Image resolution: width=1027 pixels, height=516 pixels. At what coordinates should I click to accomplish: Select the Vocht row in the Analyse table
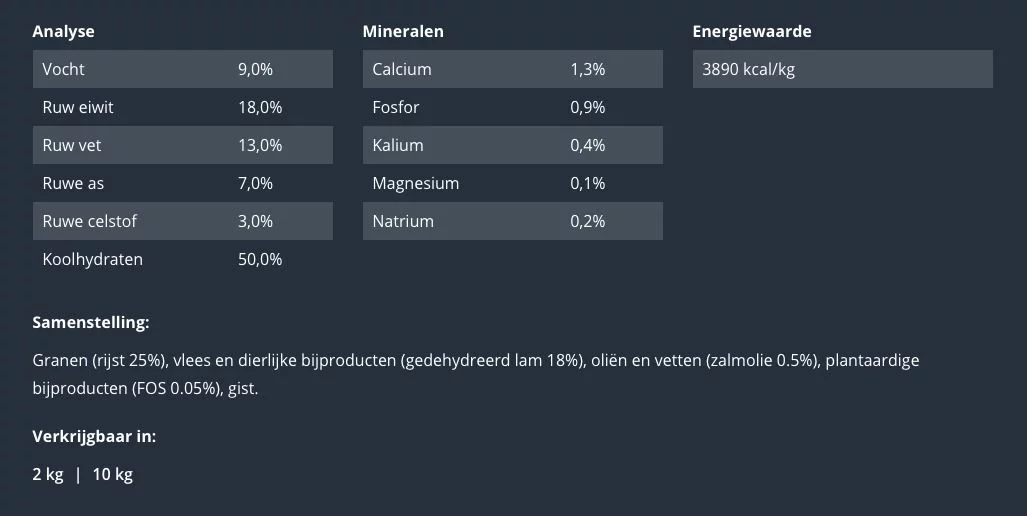pos(182,70)
